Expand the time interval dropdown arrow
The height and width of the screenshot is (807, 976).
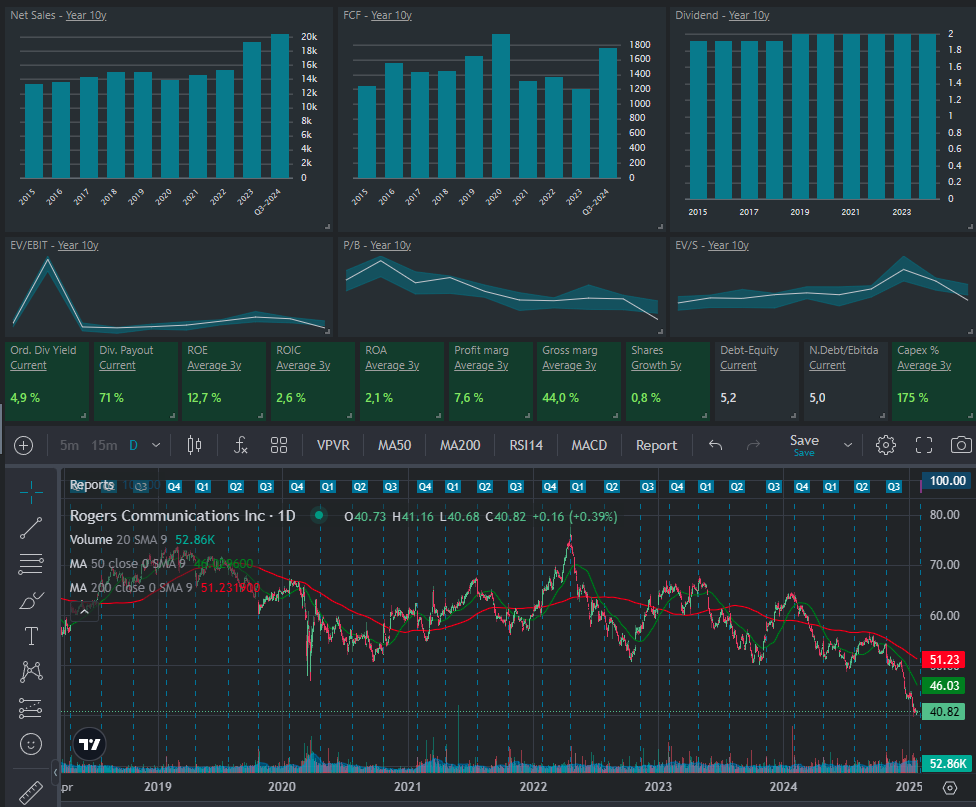pos(157,445)
